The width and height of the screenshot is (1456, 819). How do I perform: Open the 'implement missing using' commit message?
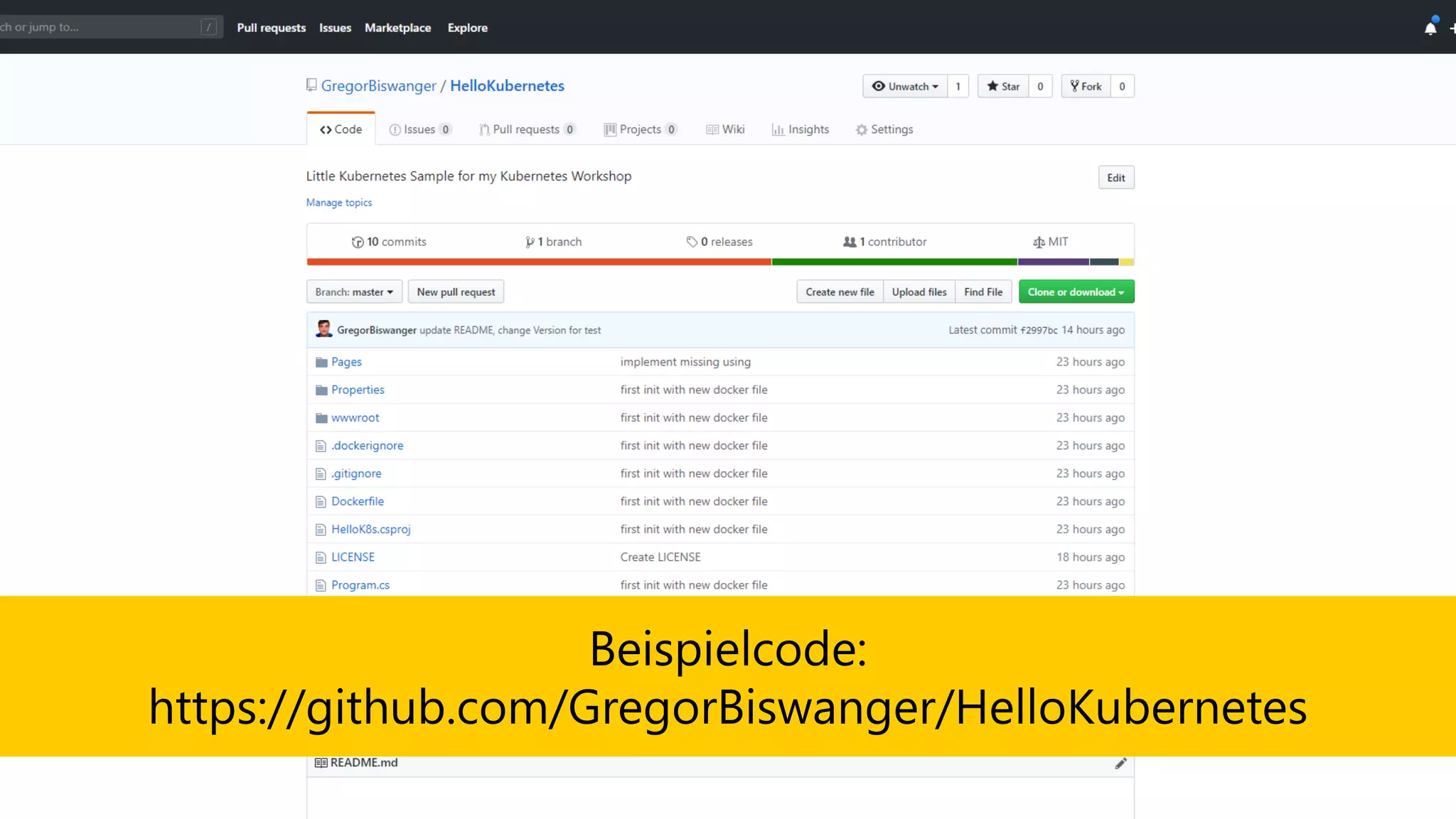pyautogui.click(x=685, y=362)
